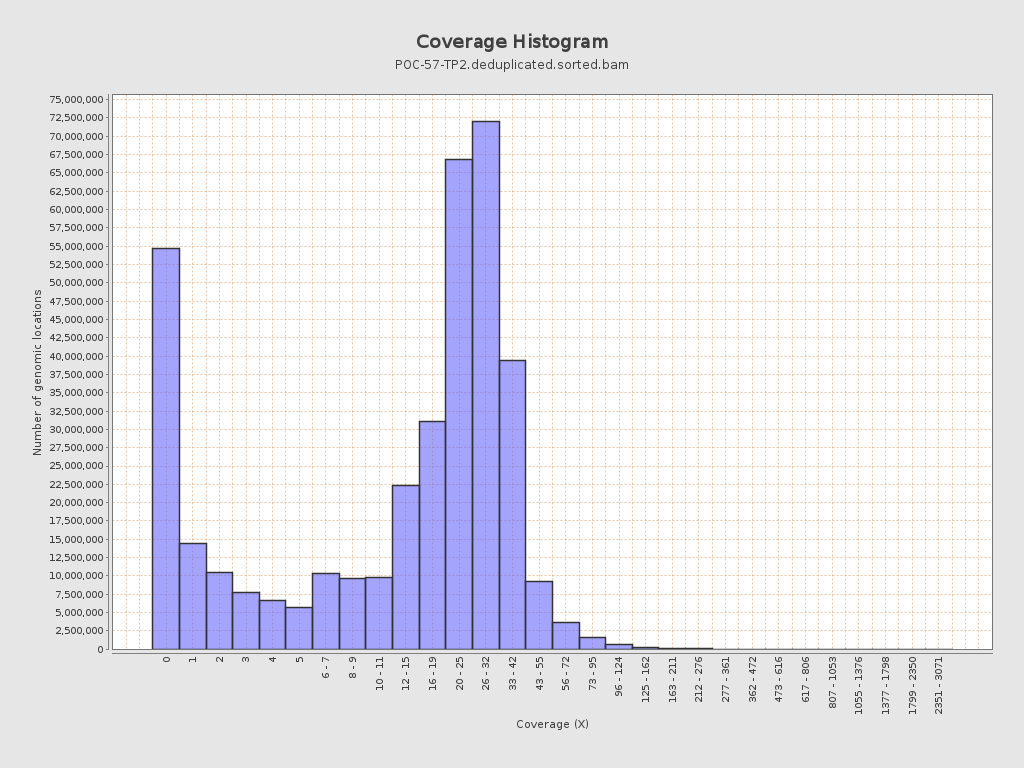Image resolution: width=1024 pixels, height=768 pixels.
Task: Click the bar for coverage 5
Action: pyautogui.click(x=299, y=628)
